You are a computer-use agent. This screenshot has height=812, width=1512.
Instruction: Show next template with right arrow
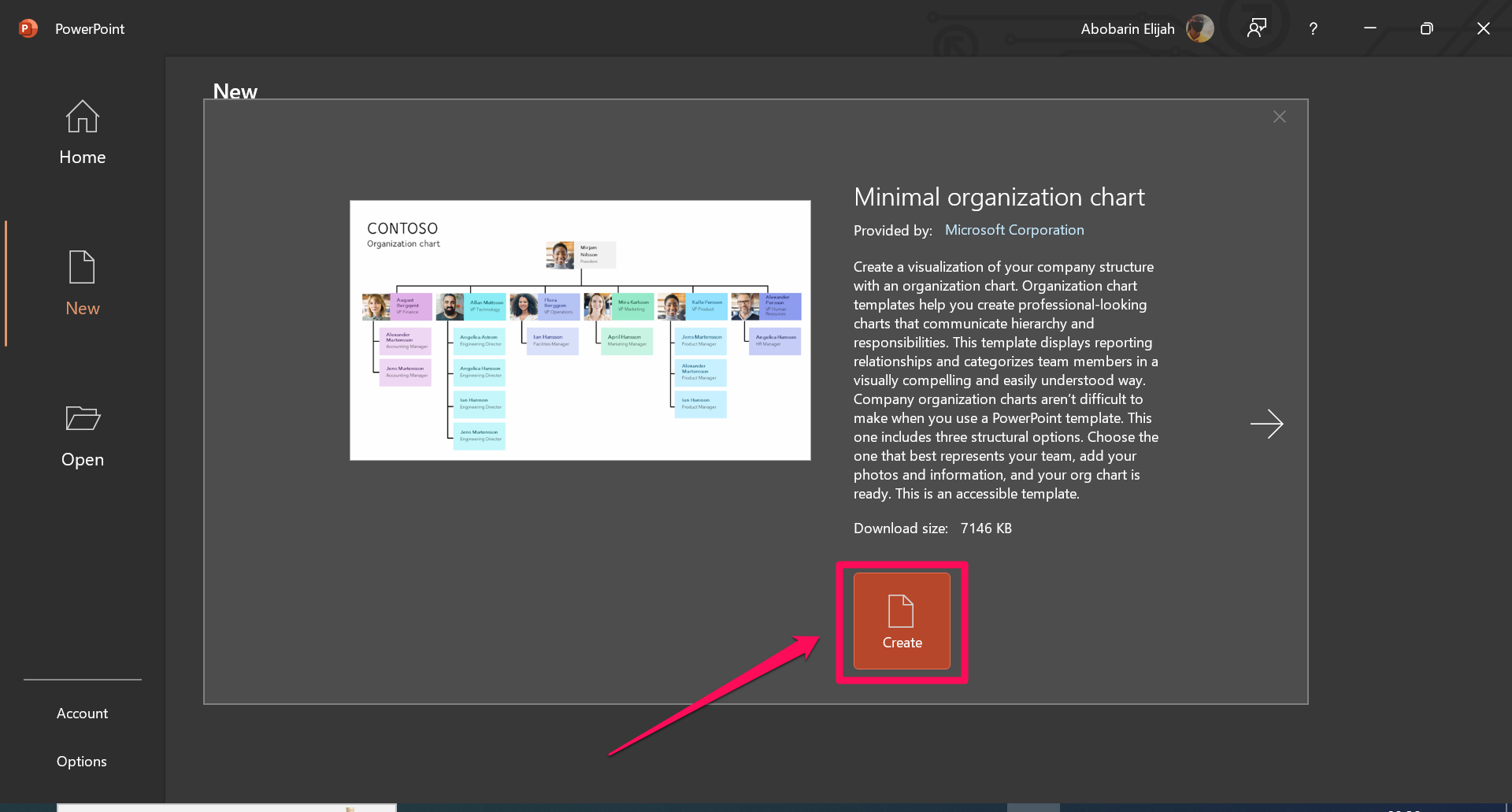[1267, 425]
